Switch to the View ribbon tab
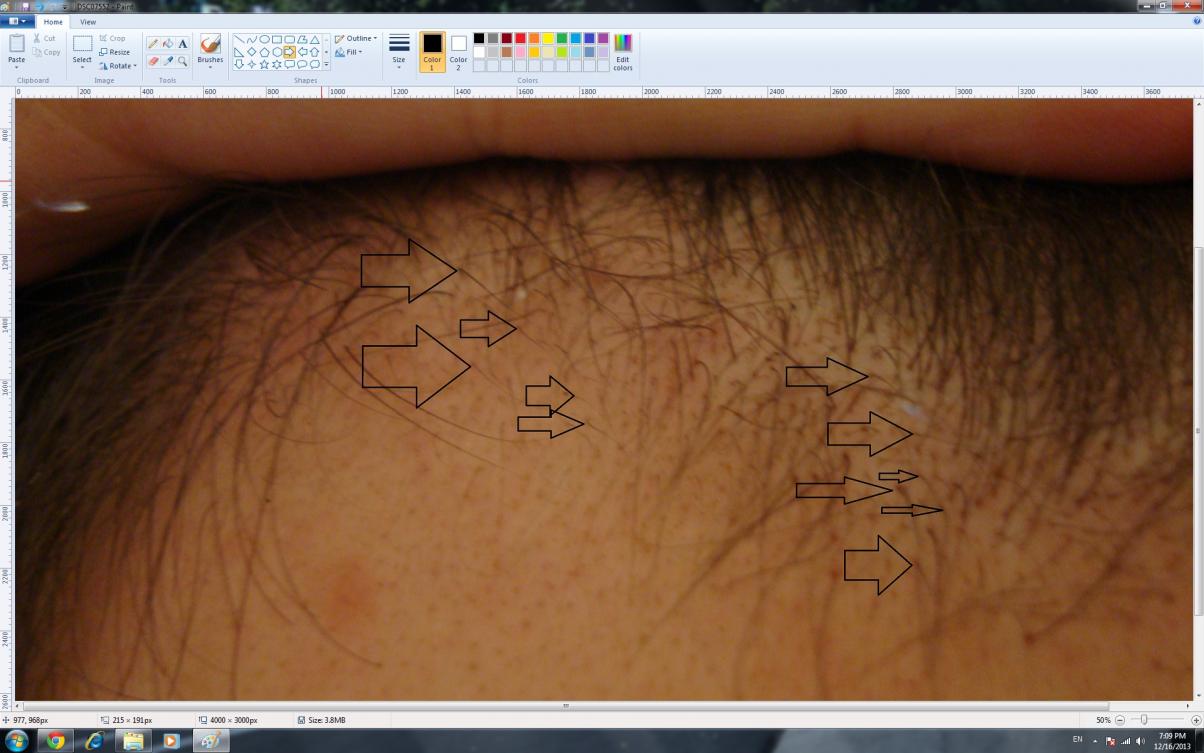Screen dimensions: 1204x753 [x=88, y=21]
